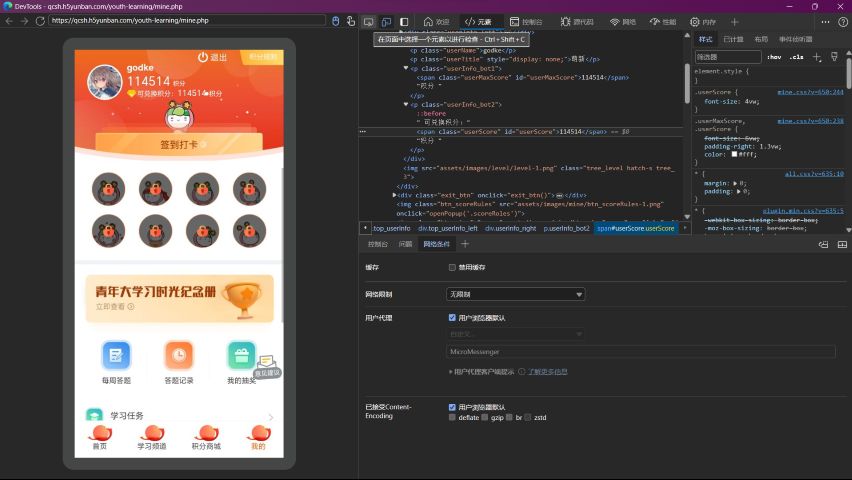Open the Memory (内存) tab
This screenshot has width=852, height=480.
click(703, 22)
